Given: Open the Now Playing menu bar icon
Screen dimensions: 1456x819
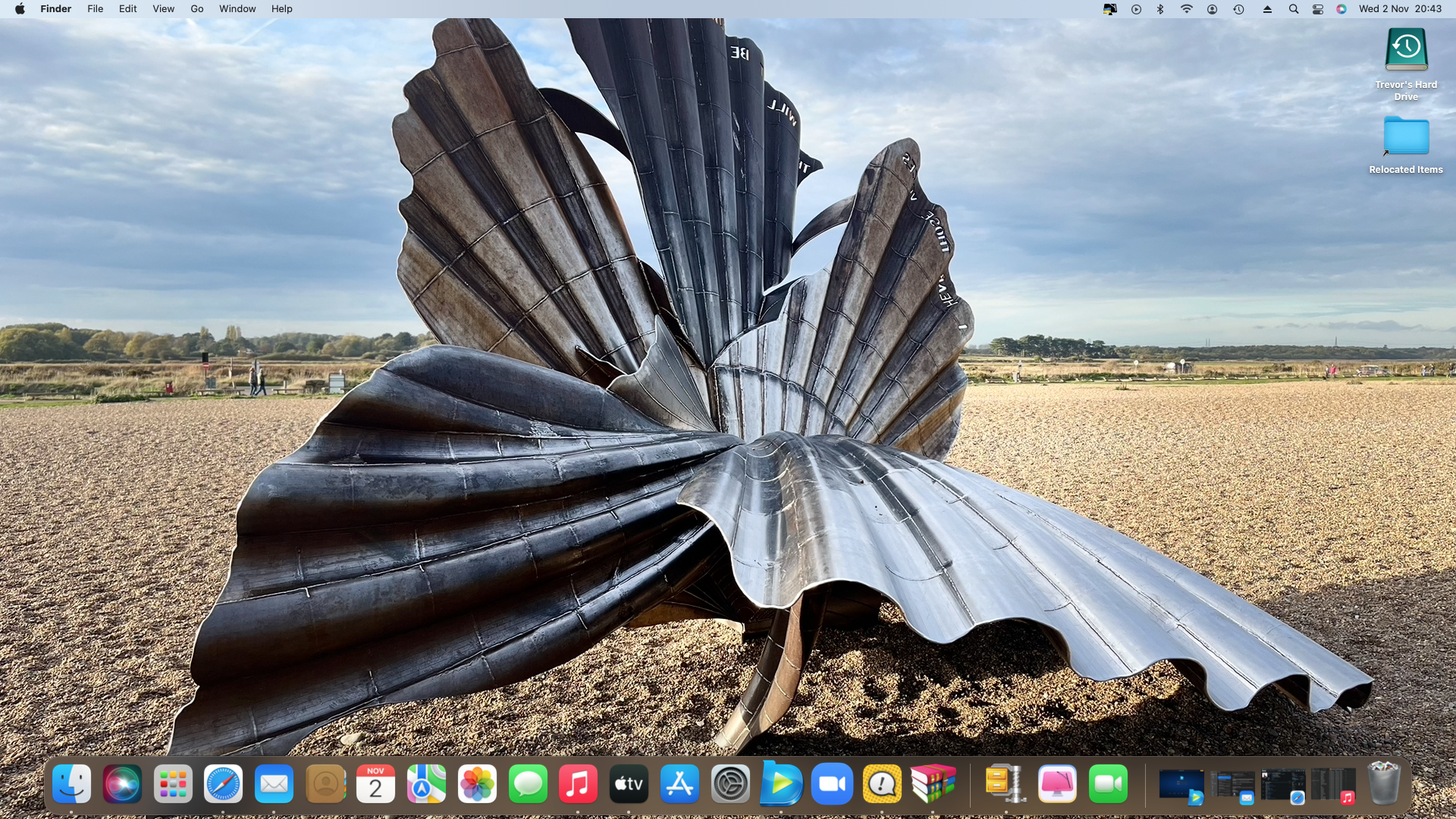Looking at the screenshot, I should (1136, 9).
